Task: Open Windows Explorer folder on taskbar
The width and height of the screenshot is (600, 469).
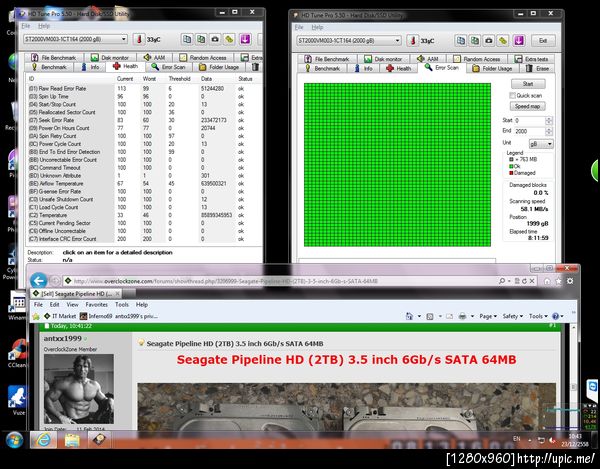Action: pyautogui.click(x=72, y=440)
